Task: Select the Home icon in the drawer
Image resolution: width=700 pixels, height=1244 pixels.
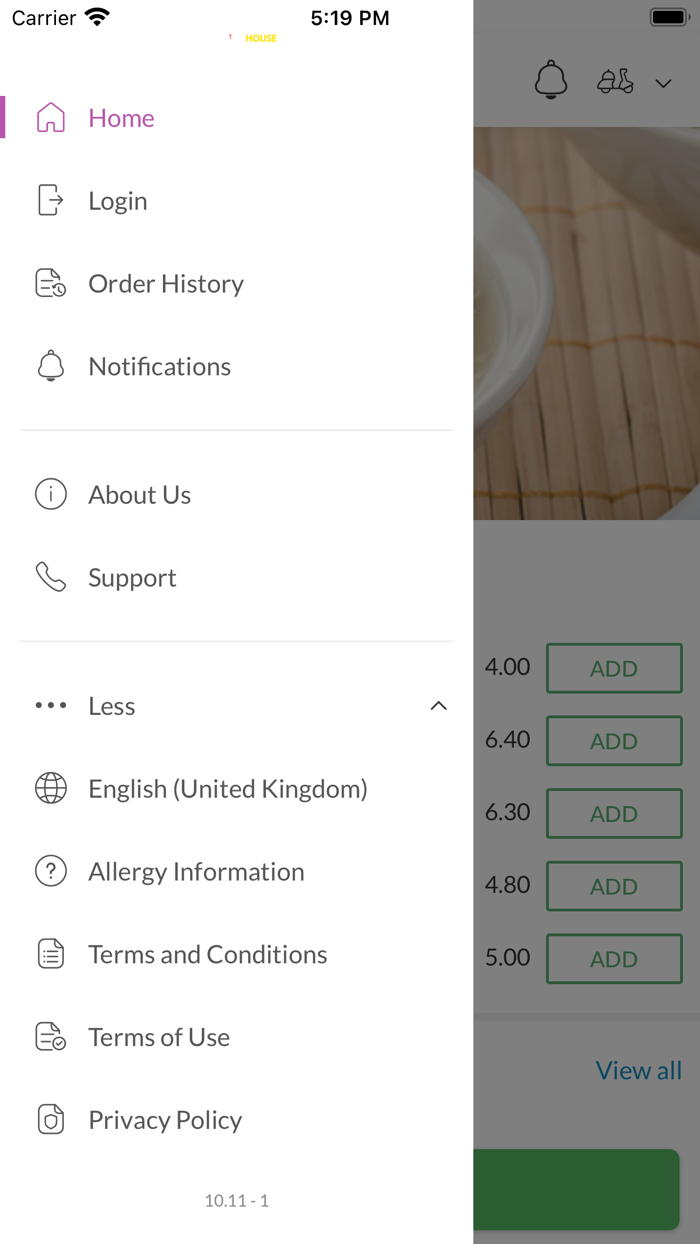Action: (x=50, y=118)
